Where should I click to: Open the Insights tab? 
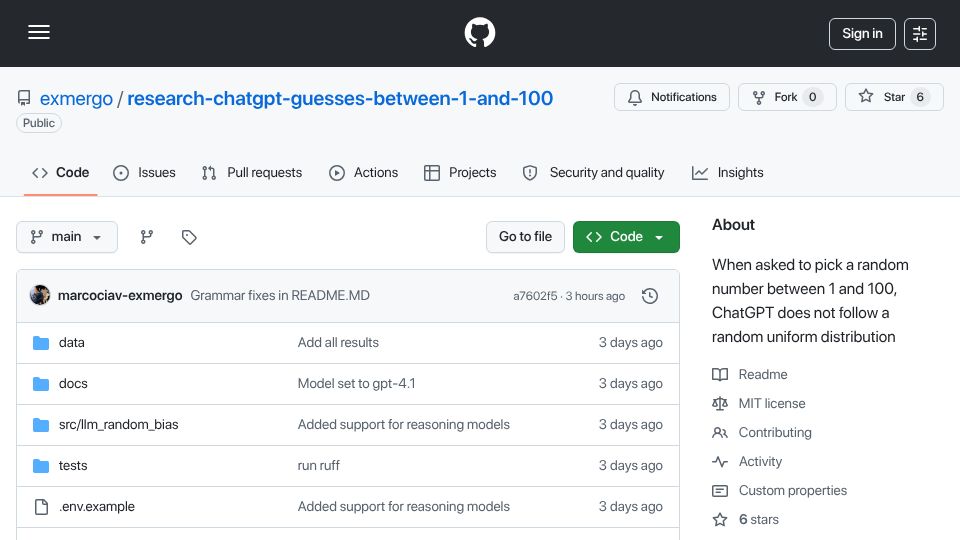(727, 173)
